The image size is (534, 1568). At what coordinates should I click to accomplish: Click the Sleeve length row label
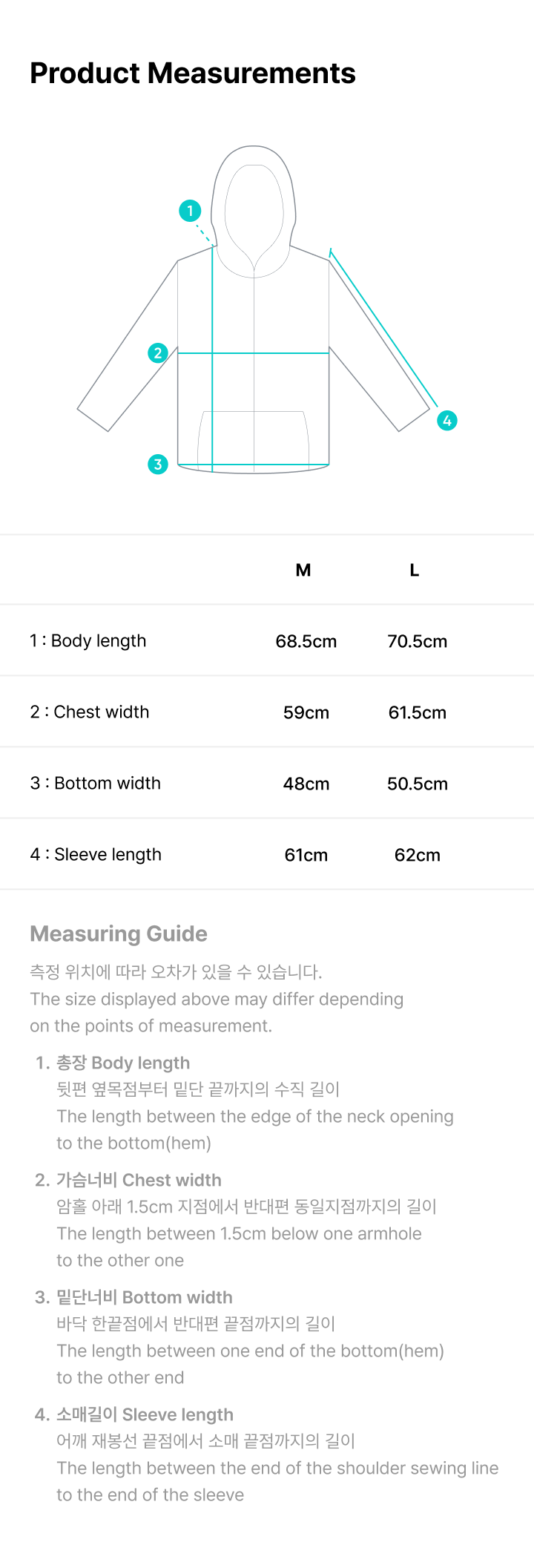(96, 854)
